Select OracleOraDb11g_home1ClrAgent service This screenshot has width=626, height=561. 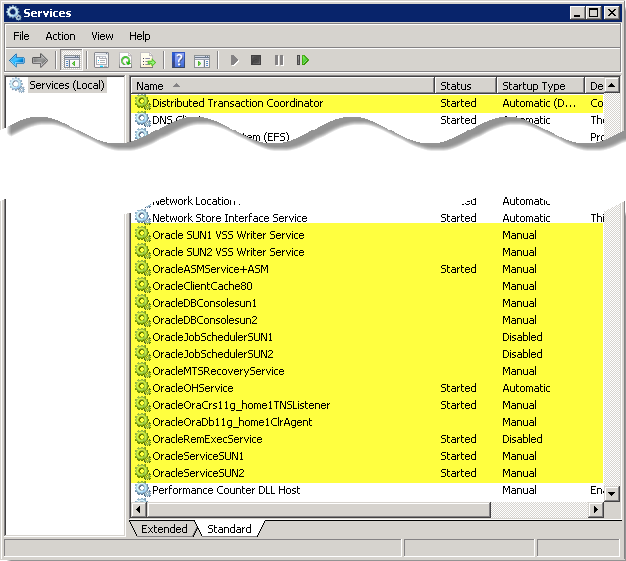(367, 422)
